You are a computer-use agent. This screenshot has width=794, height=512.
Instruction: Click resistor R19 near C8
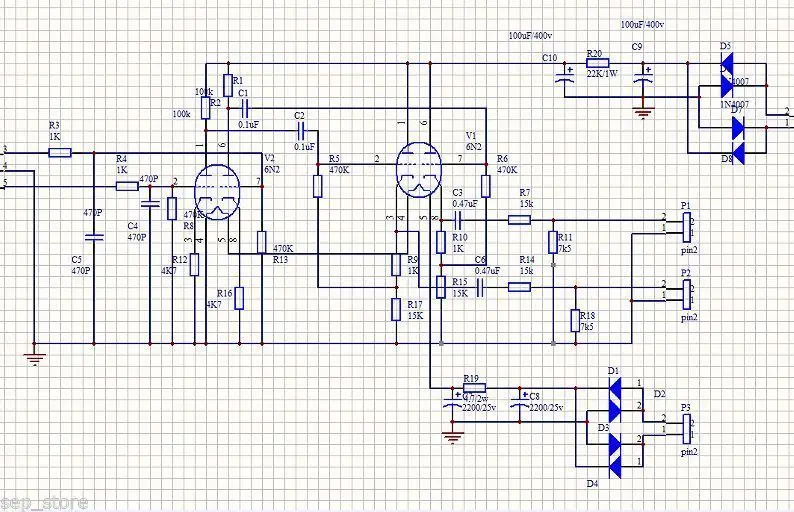coord(474,388)
